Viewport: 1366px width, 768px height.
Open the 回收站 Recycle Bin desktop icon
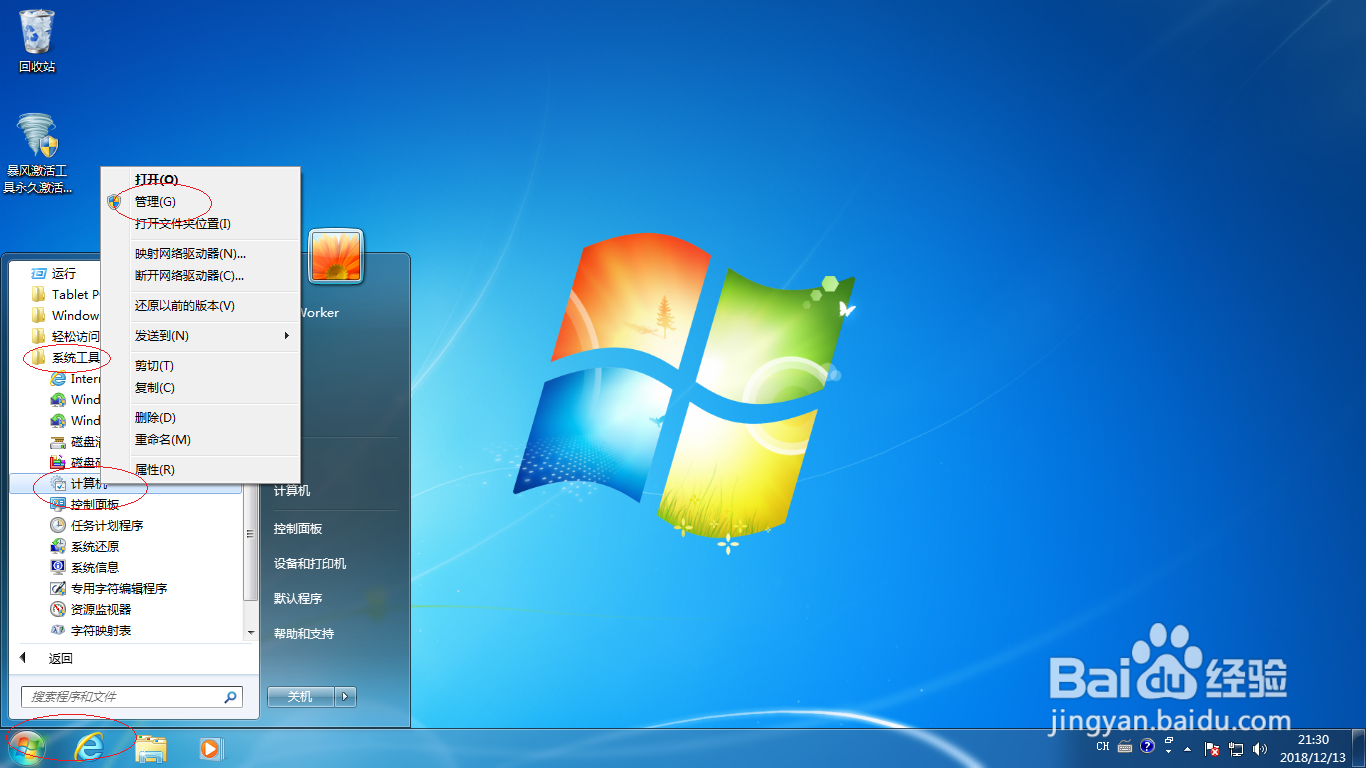click(x=37, y=40)
